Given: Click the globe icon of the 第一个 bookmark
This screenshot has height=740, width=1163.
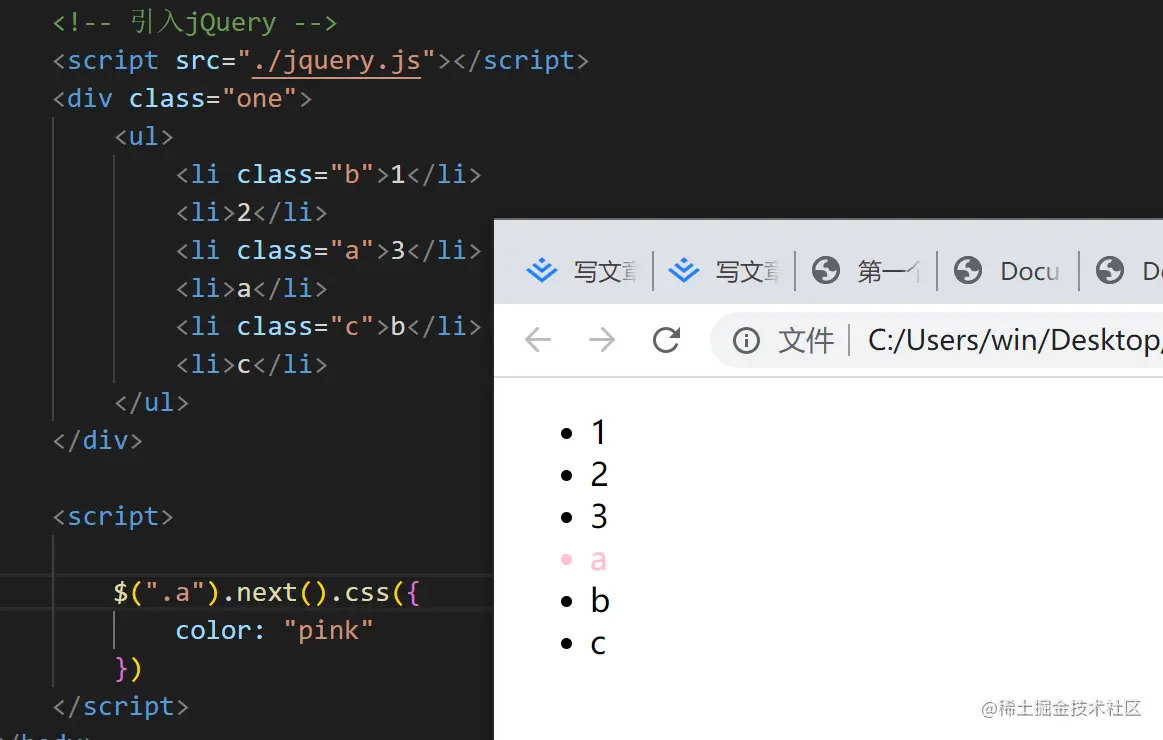Looking at the screenshot, I should 825,270.
